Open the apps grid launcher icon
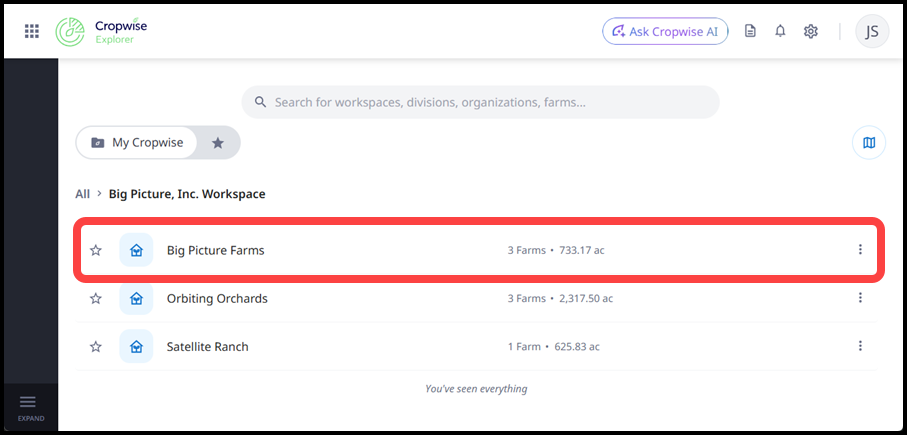 (x=32, y=31)
